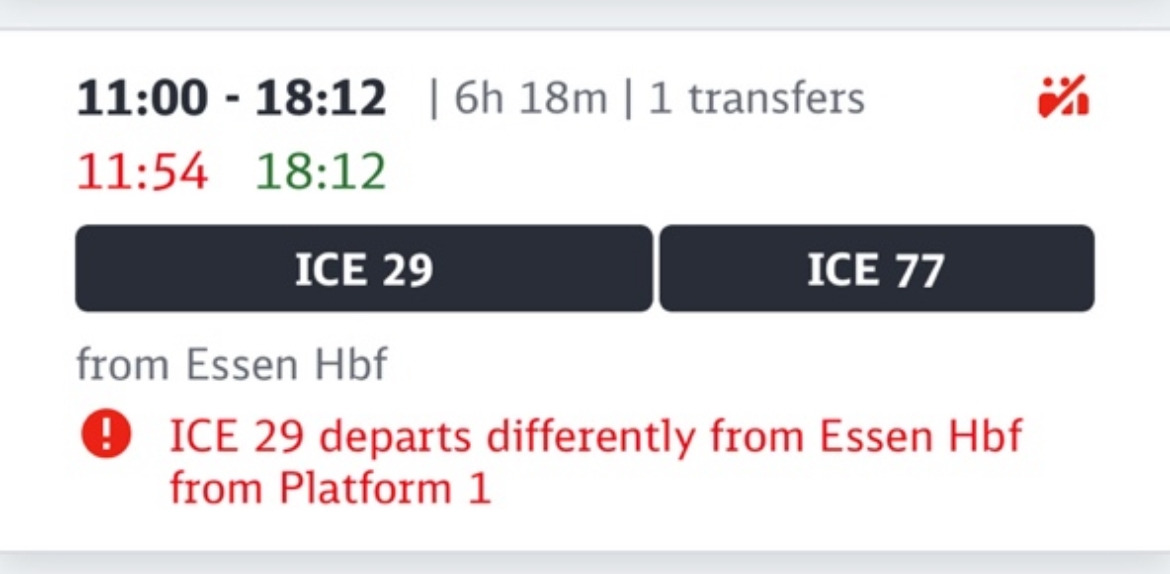Select the bold 18:12 scheduled arrival time
This screenshot has width=1170, height=574.
(320, 98)
